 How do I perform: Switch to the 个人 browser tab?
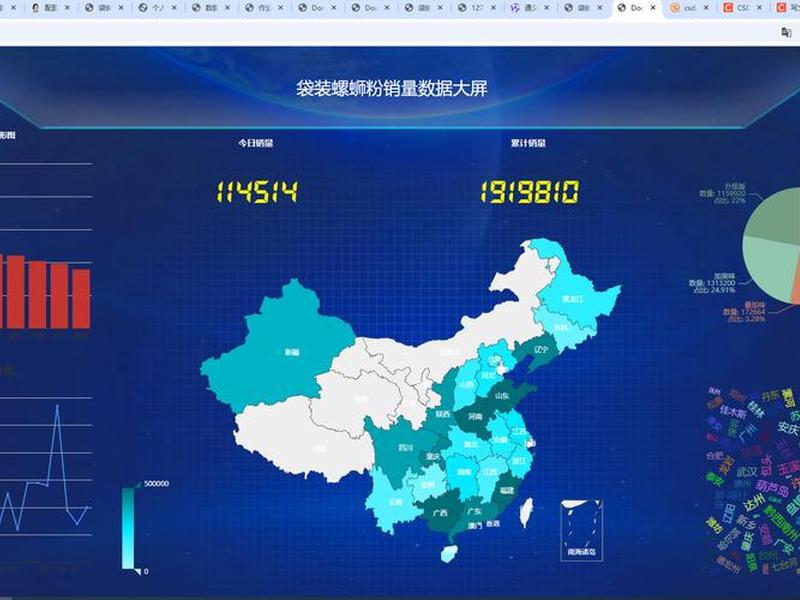click(156, 8)
